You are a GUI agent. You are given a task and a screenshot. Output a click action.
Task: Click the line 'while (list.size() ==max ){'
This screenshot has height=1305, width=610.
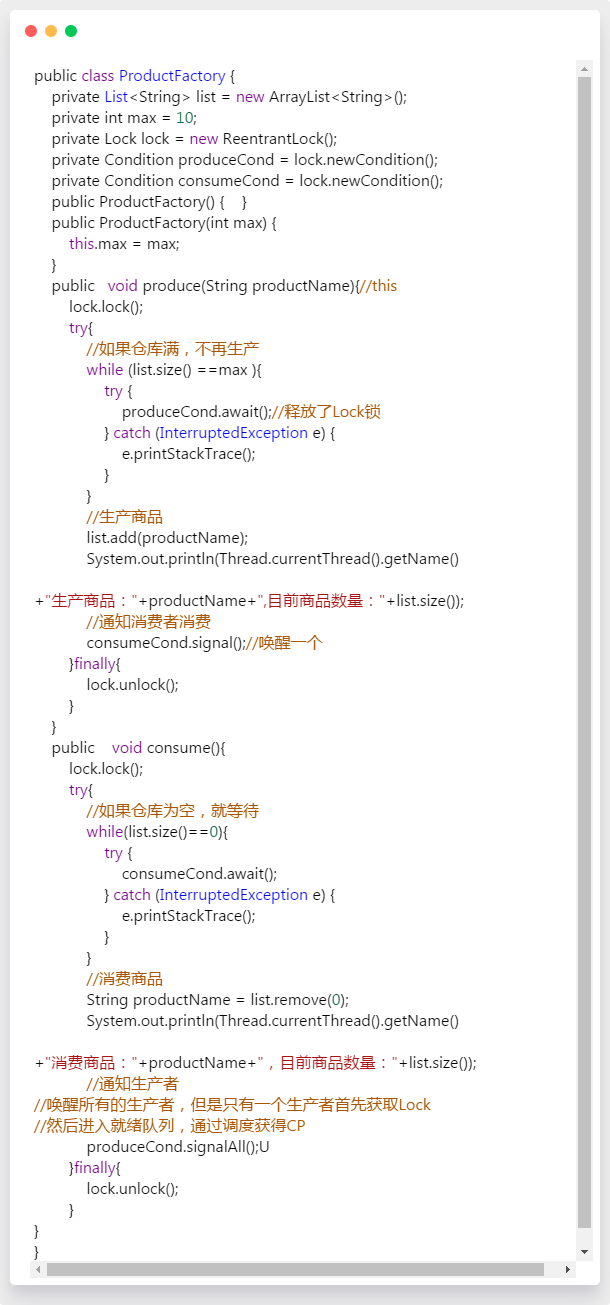[174, 370]
